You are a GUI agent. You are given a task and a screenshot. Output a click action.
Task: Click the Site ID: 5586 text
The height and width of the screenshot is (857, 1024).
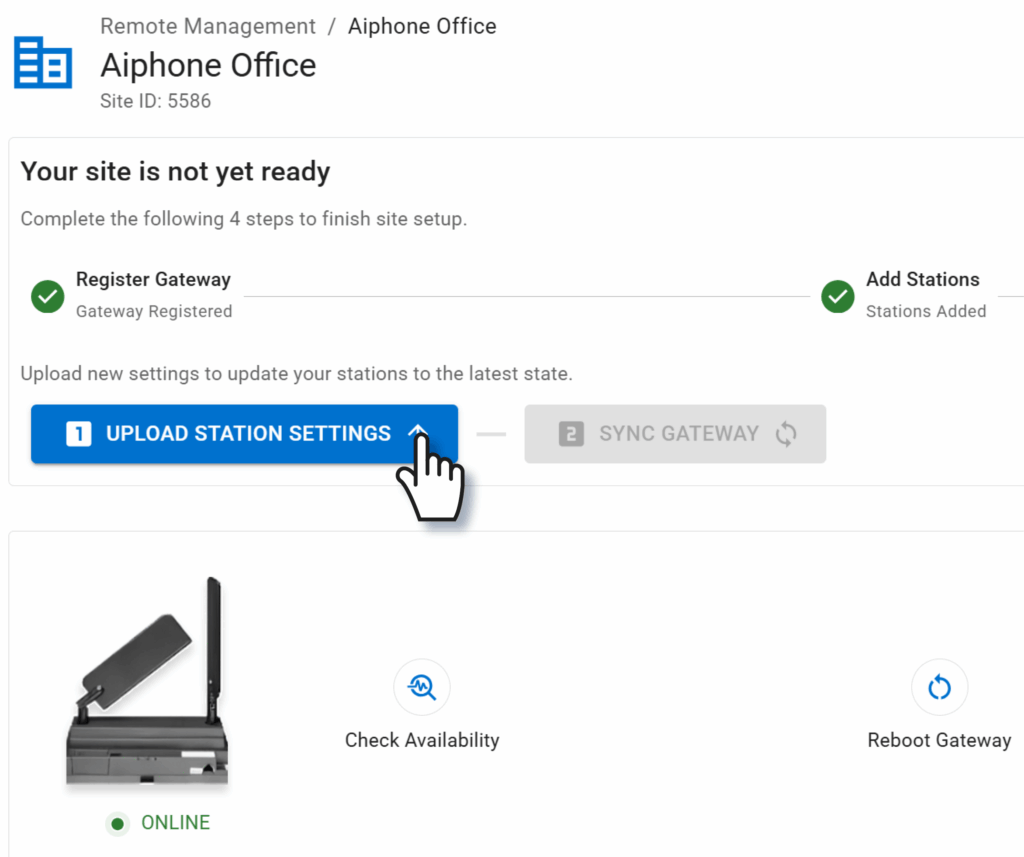[x=155, y=101]
